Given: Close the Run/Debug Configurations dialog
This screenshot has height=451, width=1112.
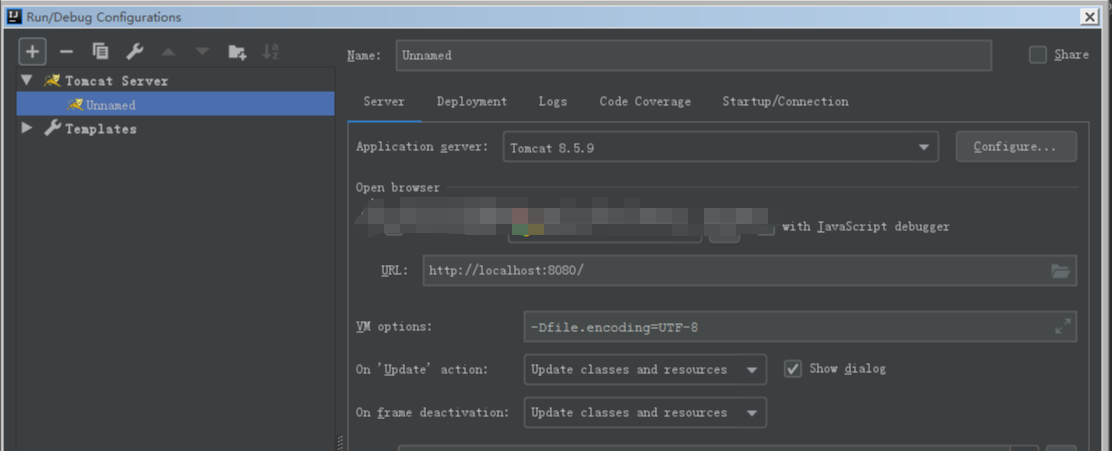Looking at the screenshot, I should coord(1091,17).
